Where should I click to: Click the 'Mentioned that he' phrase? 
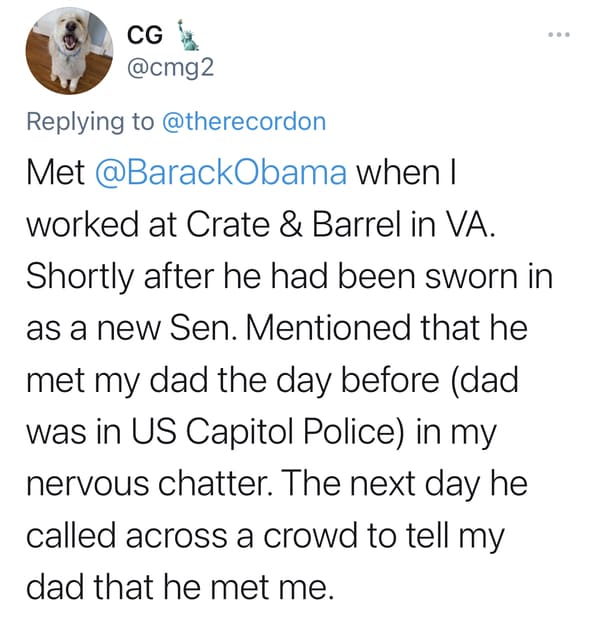coord(388,328)
